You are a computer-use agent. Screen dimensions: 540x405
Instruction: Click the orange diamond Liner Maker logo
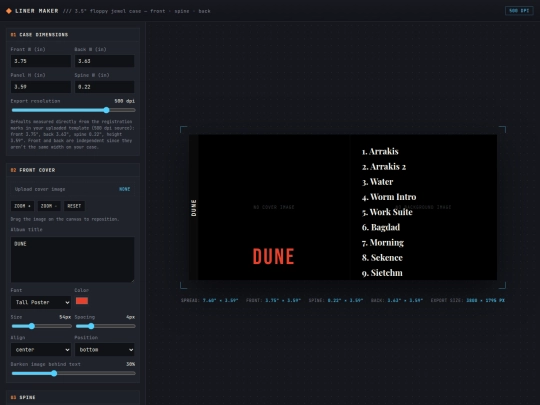(x=9, y=11)
